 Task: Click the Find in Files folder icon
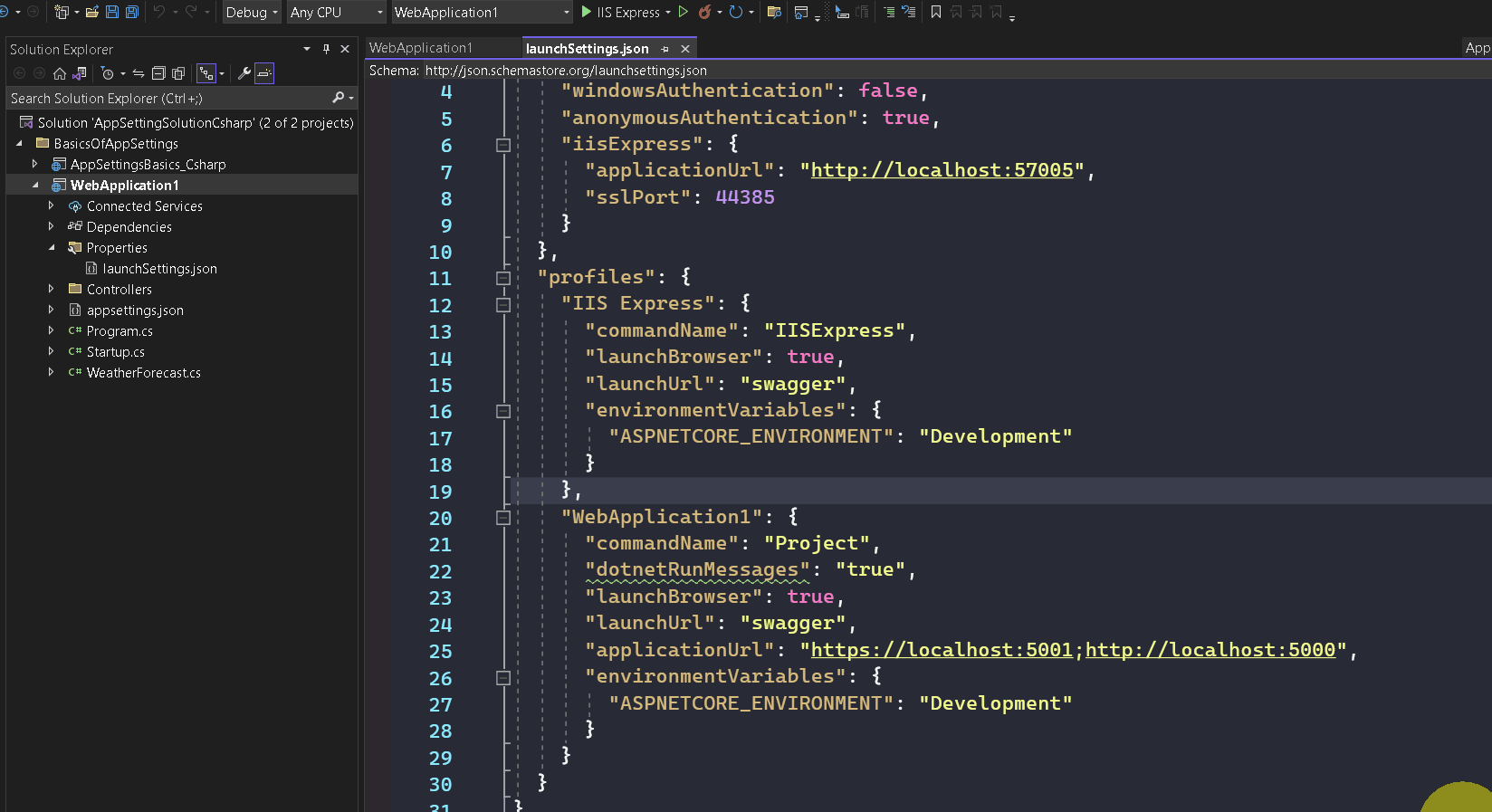(774, 12)
